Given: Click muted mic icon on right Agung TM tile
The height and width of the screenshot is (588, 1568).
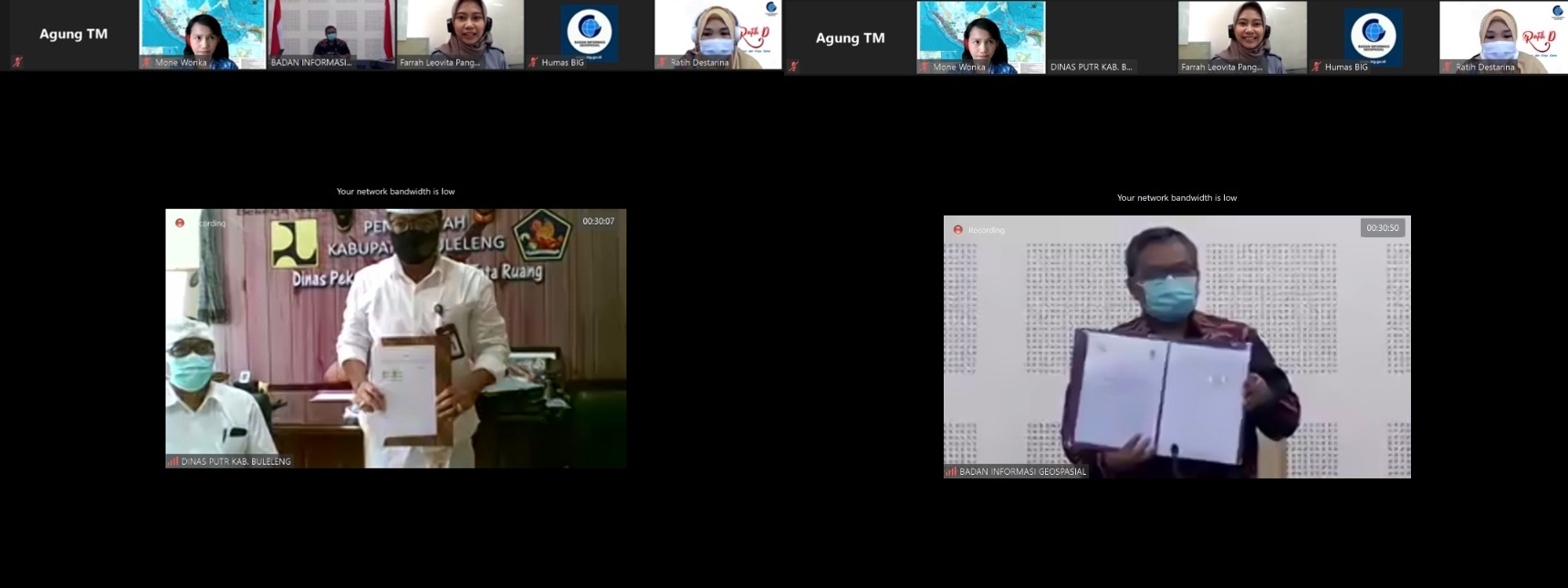Looking at the screenshot, I should 794,67.
